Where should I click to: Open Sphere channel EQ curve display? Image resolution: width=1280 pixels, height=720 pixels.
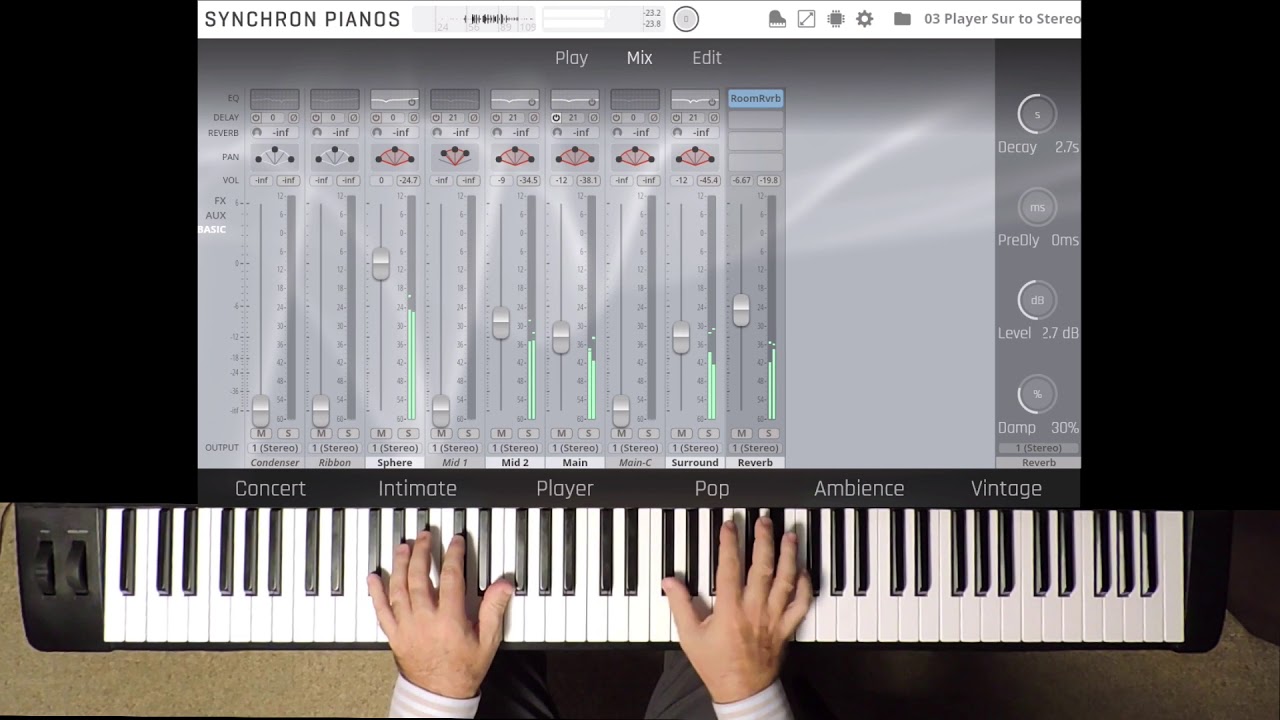coord(395,99)
